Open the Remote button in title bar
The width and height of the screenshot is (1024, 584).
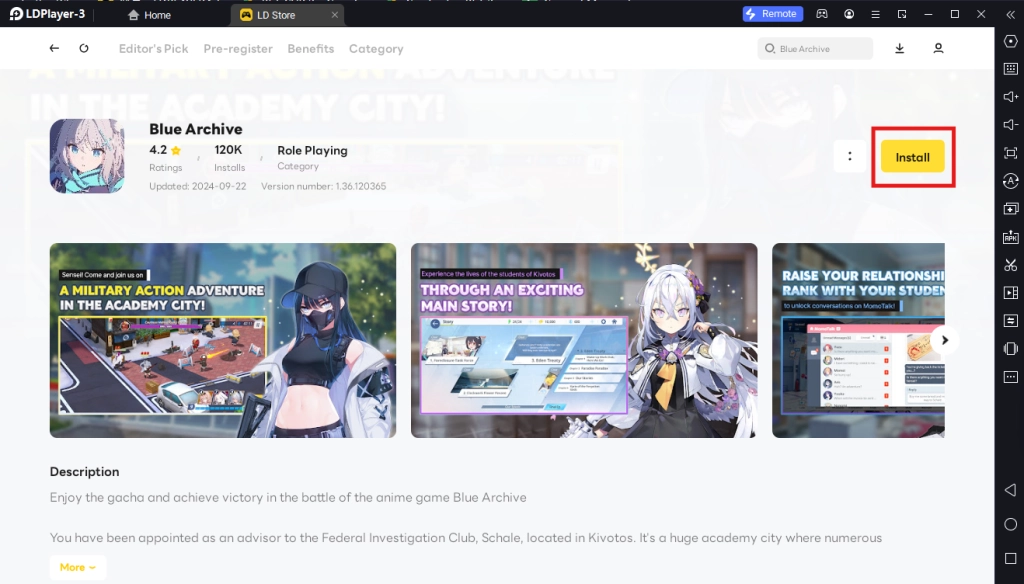pyautogui.click(x=773, y=14)
